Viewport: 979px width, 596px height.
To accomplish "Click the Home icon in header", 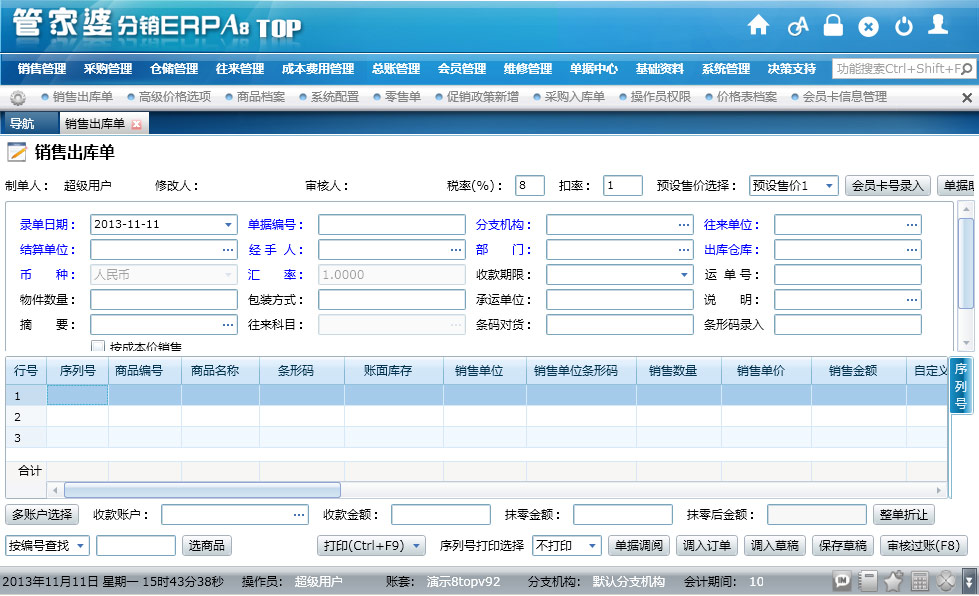I will (x=759, y=26).
